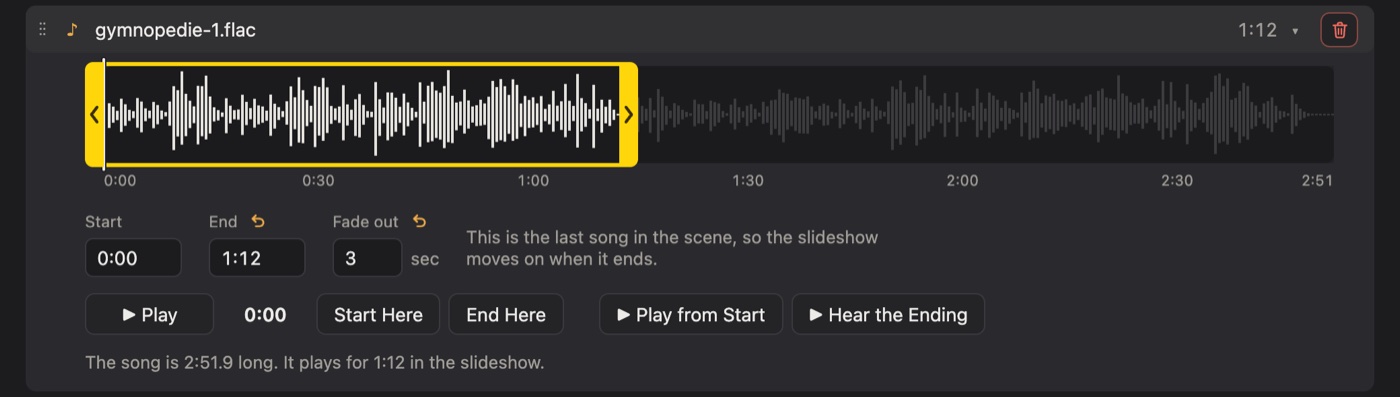The height and width of the screenshot is (397, 1400).
Task: Collapse the song panel using the arrow beside 1:12
Action: coord(1295,31)
